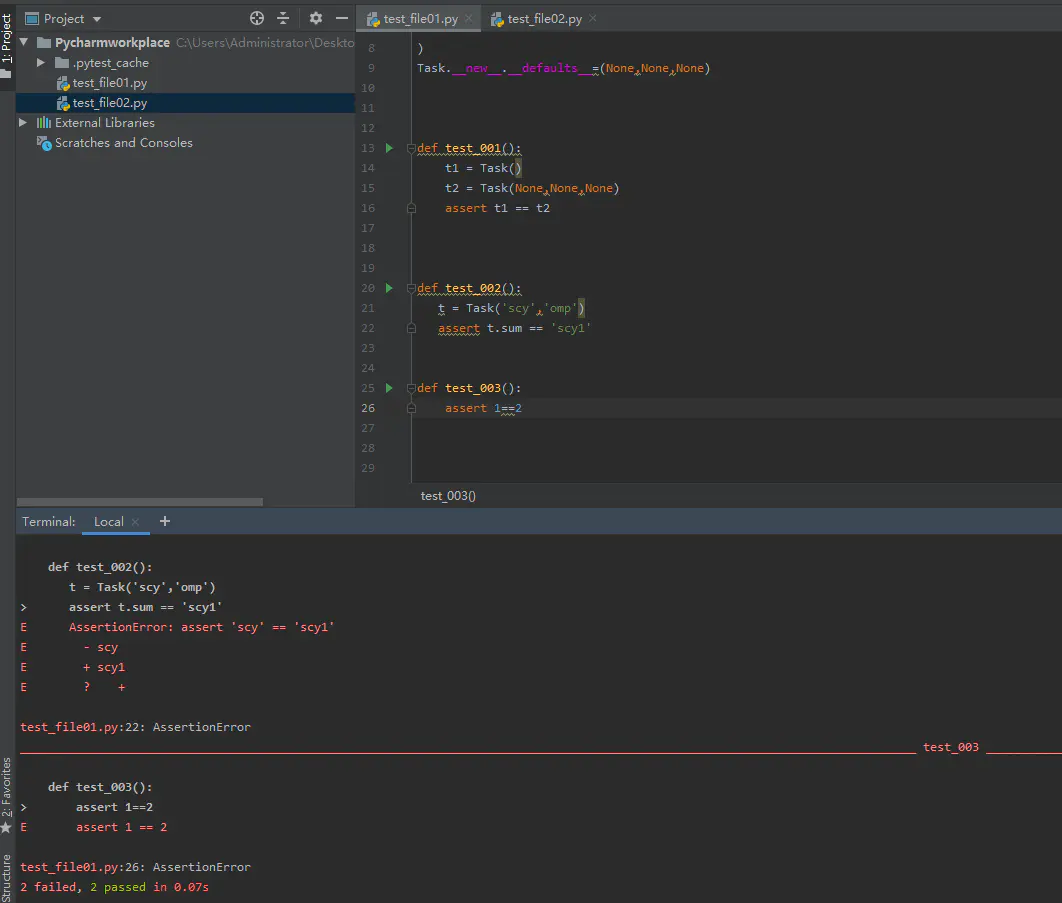Expand External Libraries node
This screenshot has width=1062, height=903.
(x=23, y=123)
